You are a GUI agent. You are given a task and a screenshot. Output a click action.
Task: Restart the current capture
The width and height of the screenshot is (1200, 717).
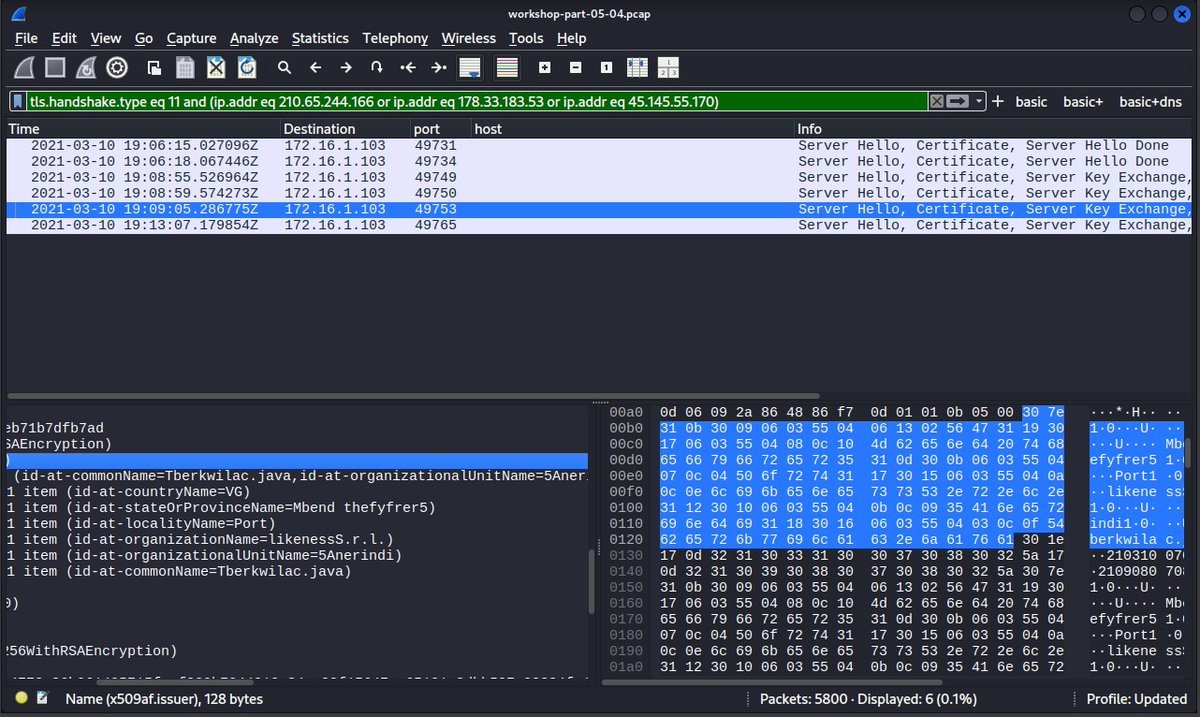(x=87, y=68)
